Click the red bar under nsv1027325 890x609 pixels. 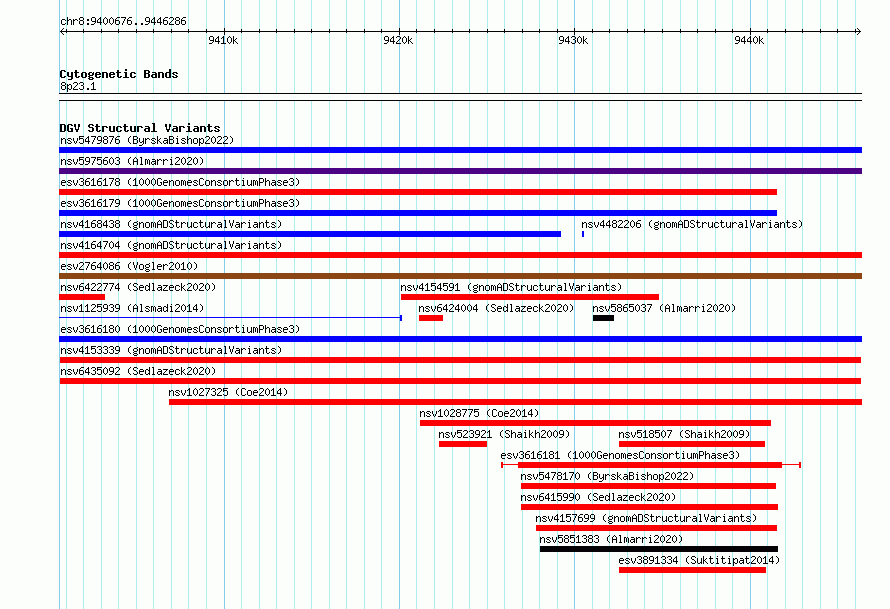(515, 402)
